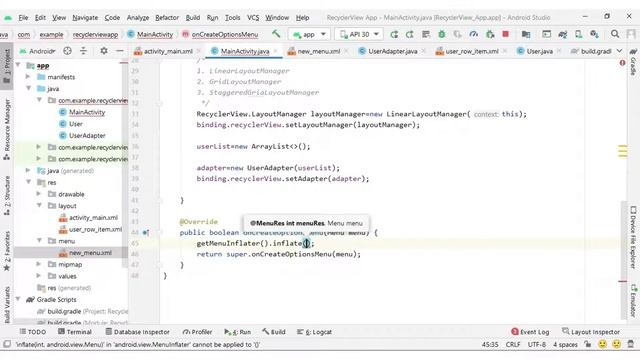640x360 pixels.
Task: Open the app run configuration dropdown
Action: [309, 34]
